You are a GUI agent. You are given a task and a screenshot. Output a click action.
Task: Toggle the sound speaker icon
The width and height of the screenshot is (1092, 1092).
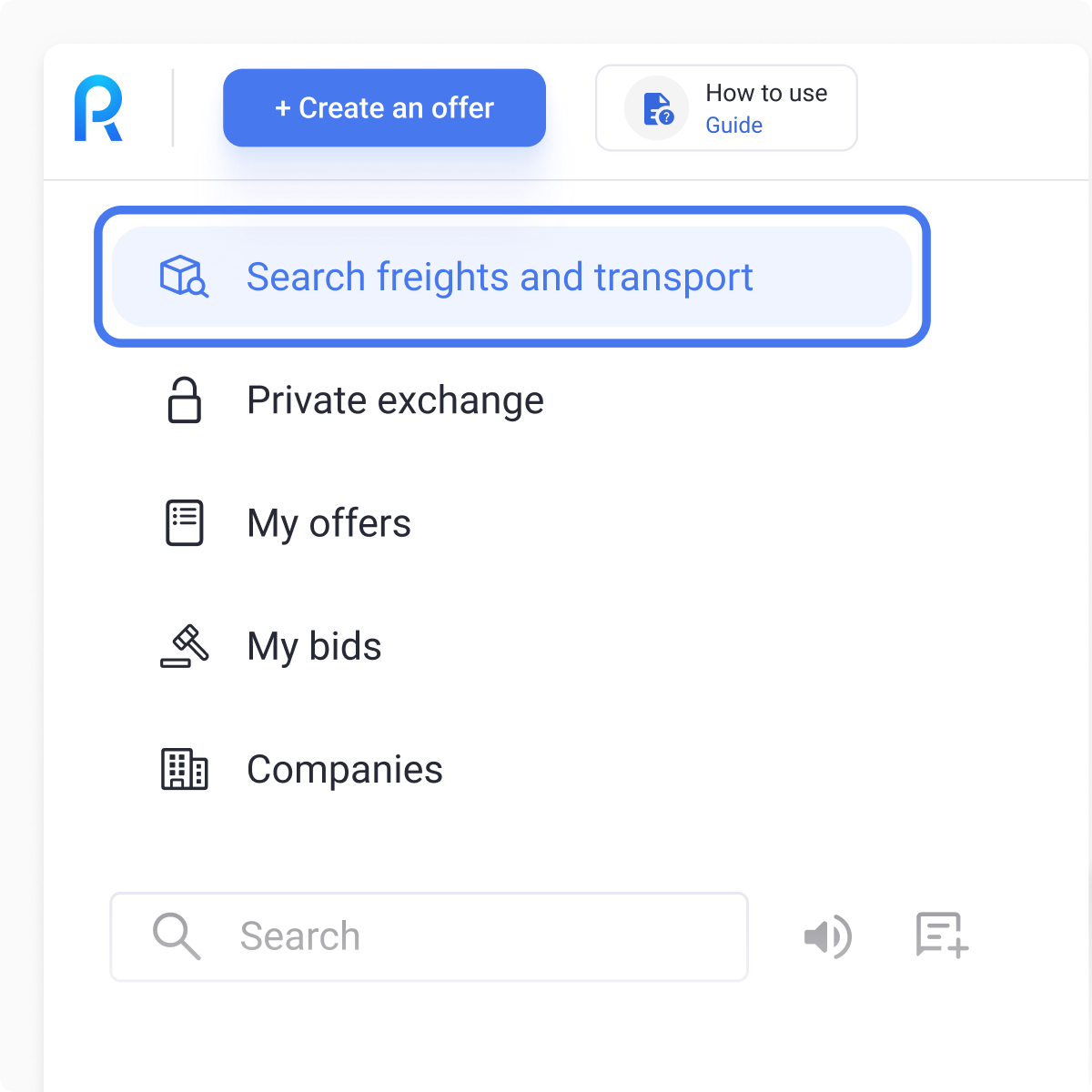click(x=828, y=936)
